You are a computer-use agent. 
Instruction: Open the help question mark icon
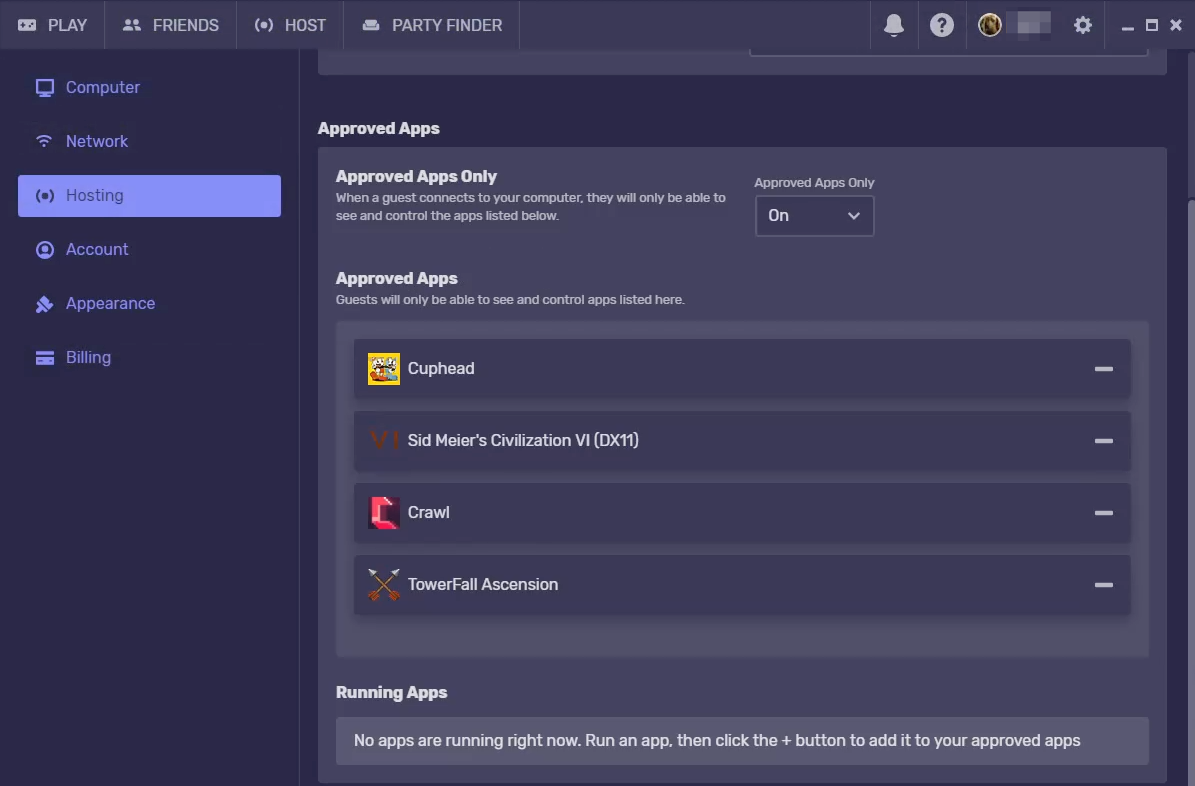[x=942, y=25]
